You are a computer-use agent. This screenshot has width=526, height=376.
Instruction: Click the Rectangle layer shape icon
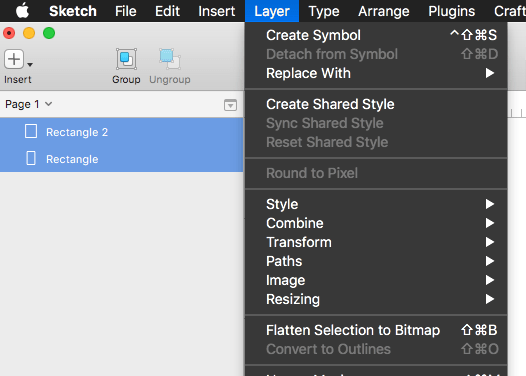click(x=31, y=158)
